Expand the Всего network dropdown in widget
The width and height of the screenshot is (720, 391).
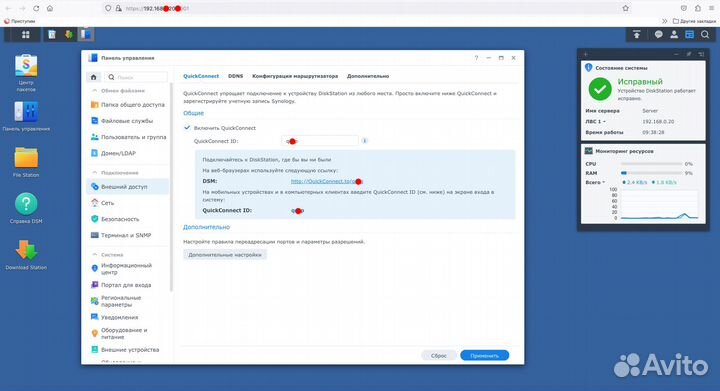click(x=596, y=182)
